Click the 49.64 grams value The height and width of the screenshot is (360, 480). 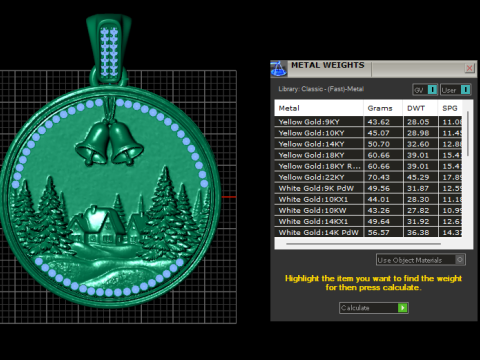pyautogui.click(x=378, y=221)
